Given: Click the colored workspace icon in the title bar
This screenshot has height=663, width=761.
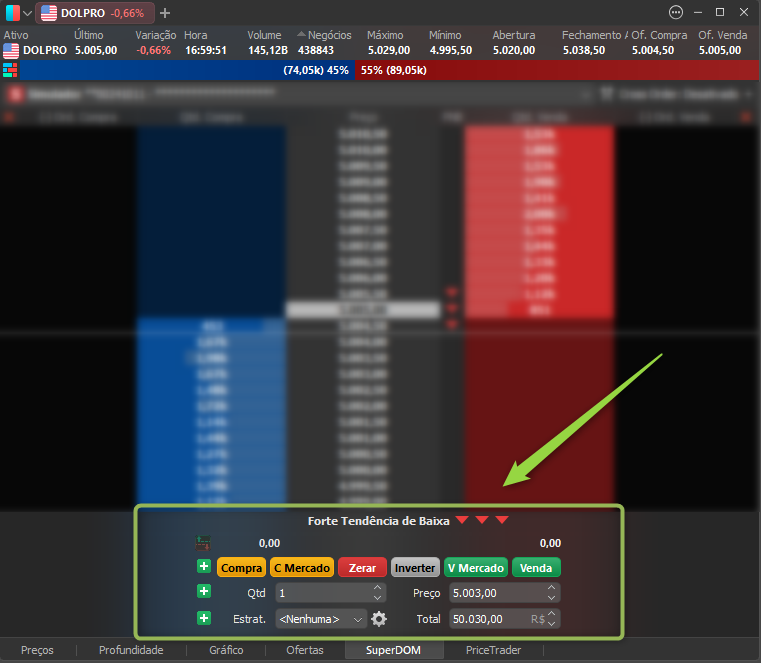Looking at the screenshot, I should [13, 13].
